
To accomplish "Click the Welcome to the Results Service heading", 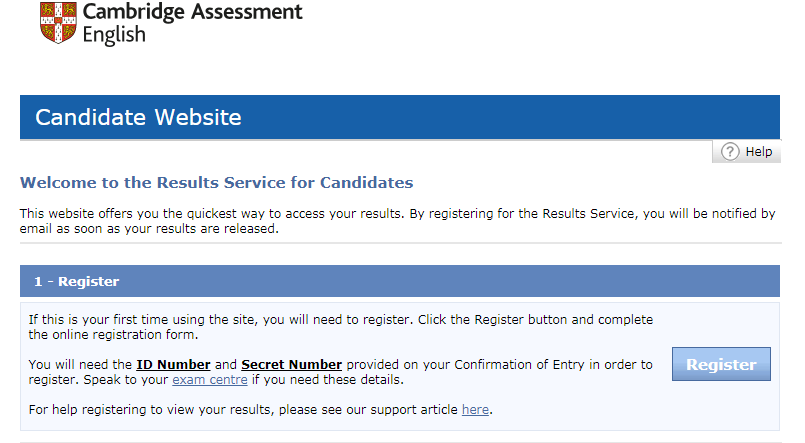I will click(x=216, y=183).
